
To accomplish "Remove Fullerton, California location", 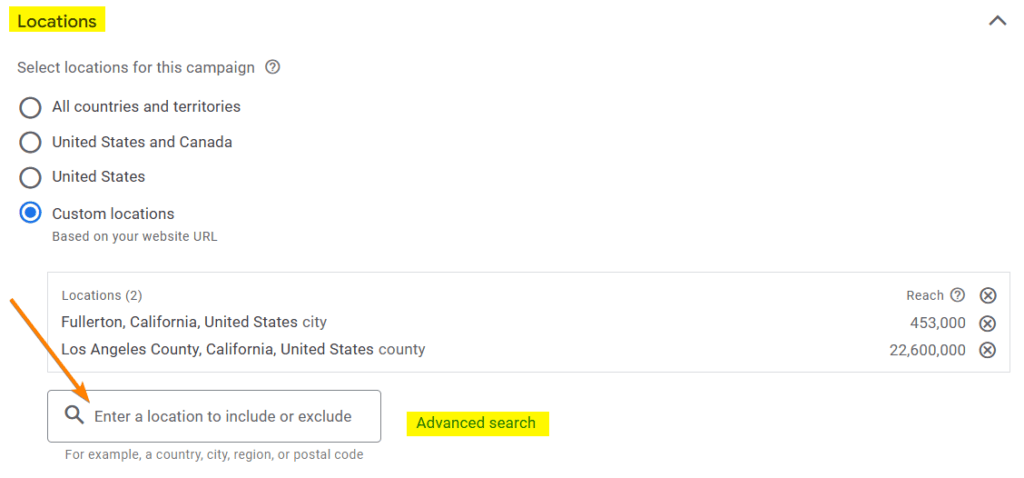I will point(987,323).
